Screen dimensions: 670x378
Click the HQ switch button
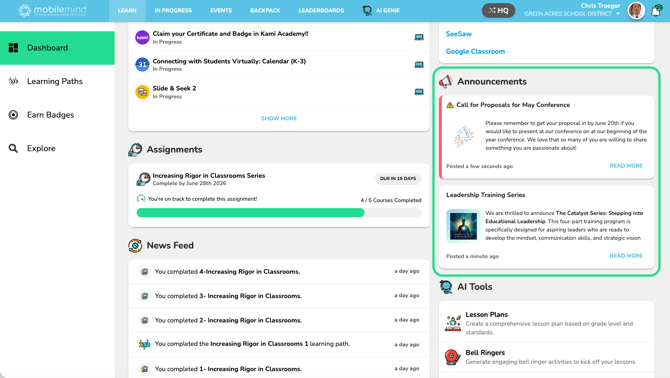click(x=498, y=10)
